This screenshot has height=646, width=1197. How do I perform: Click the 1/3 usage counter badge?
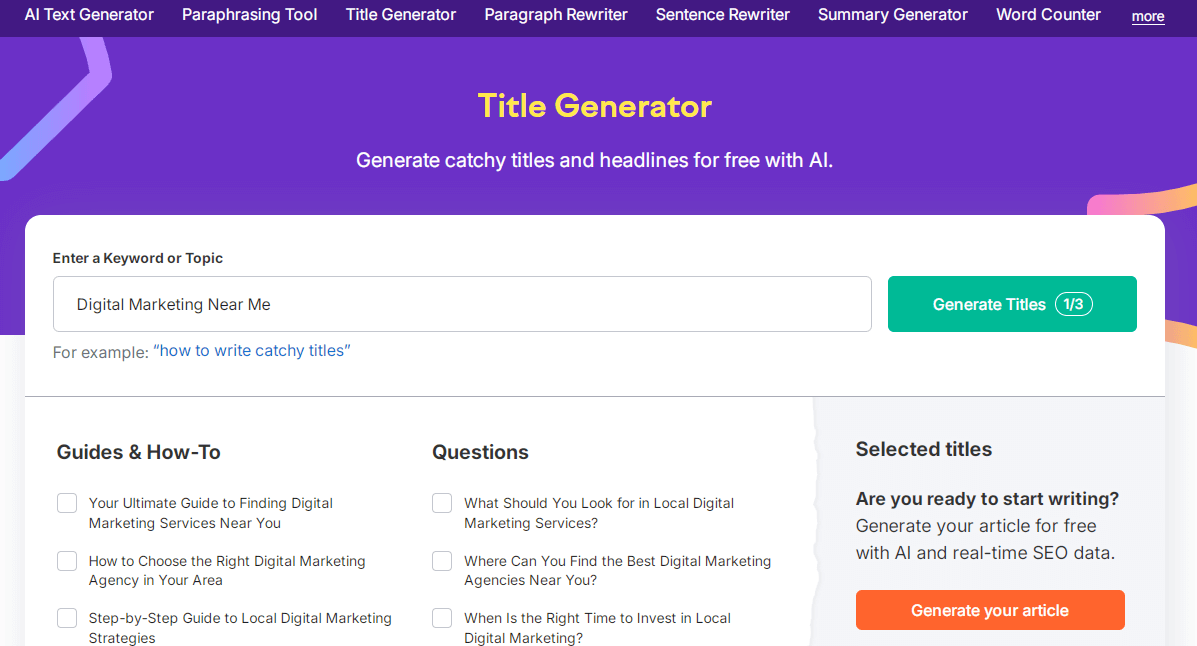(1073, 304)
